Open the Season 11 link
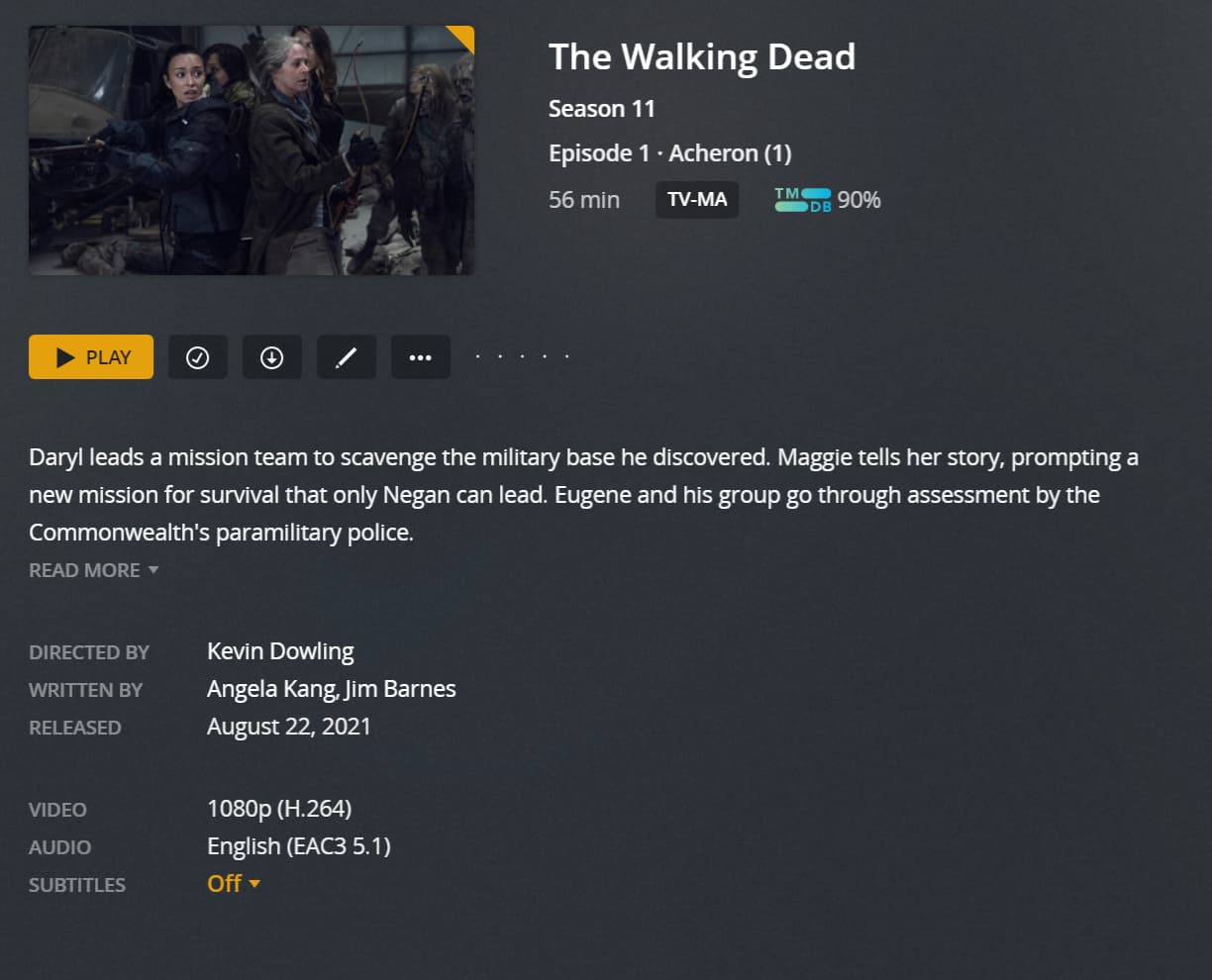1212x980 pixels. coord(602,109)
